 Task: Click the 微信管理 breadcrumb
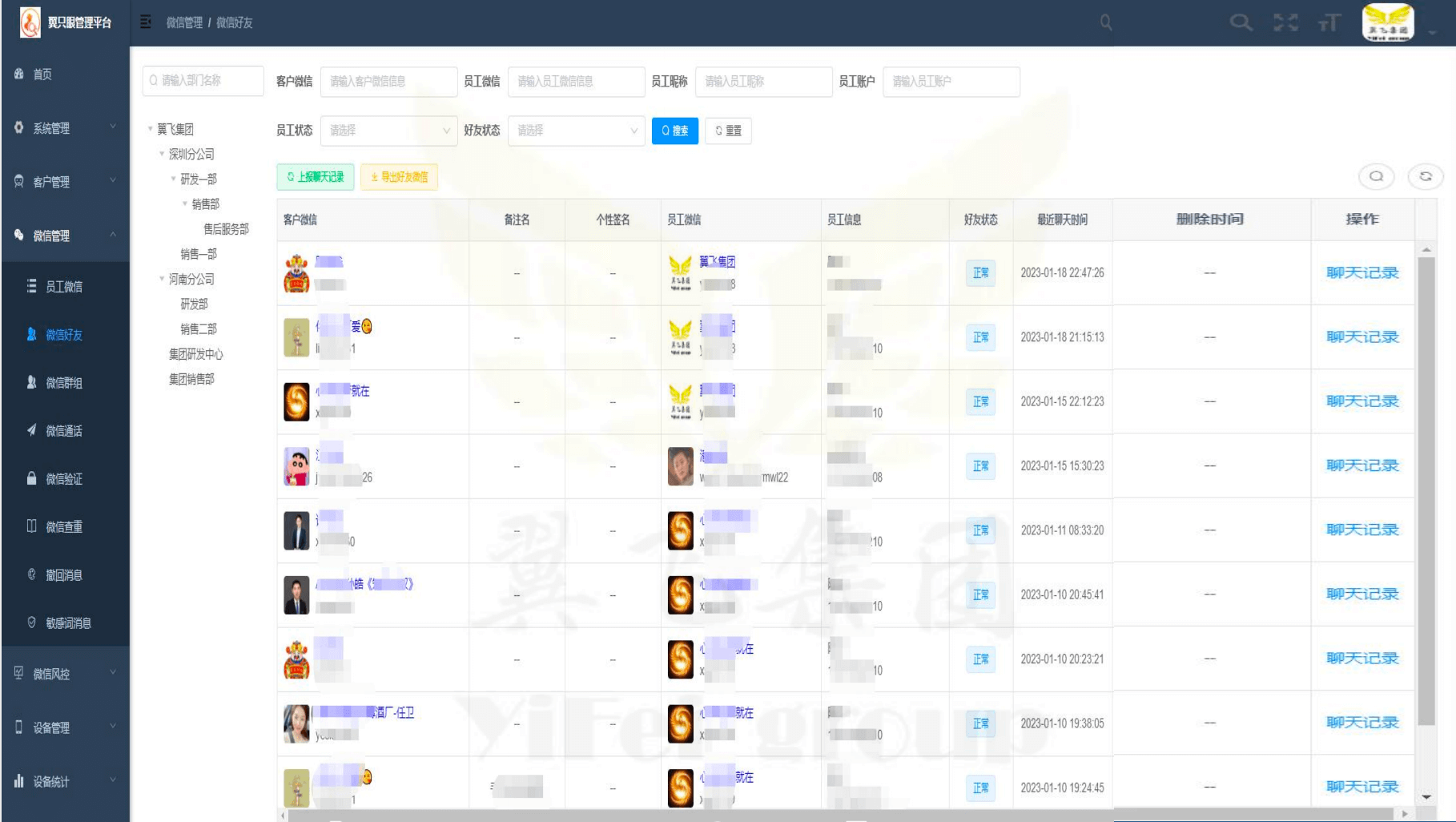184,22
